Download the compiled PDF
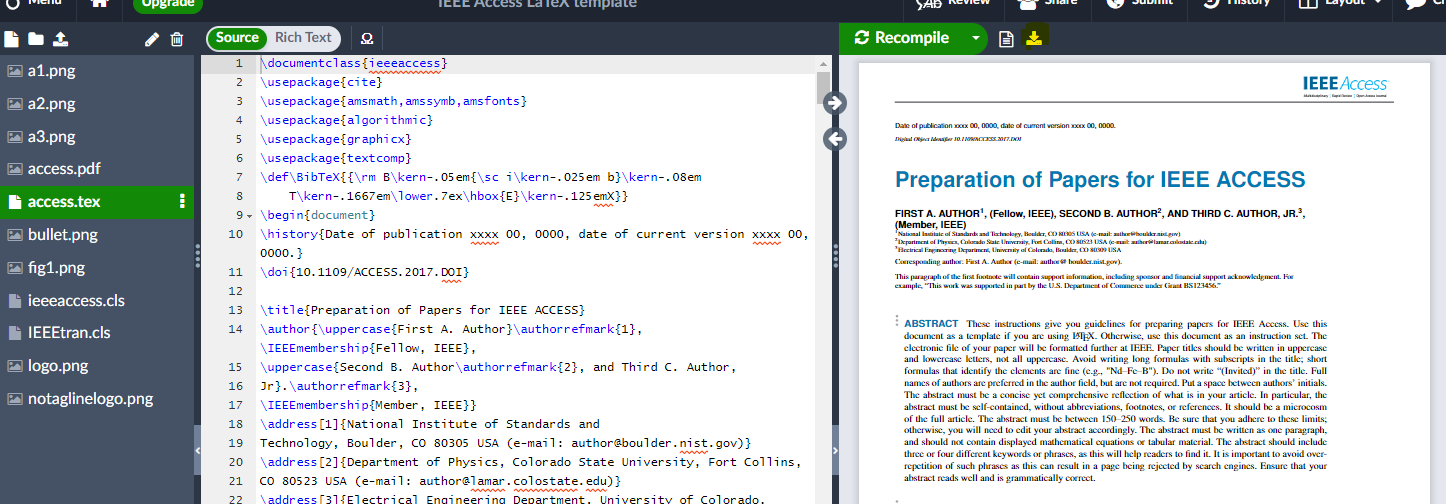1446x504 pixels. coord(1035,38)
